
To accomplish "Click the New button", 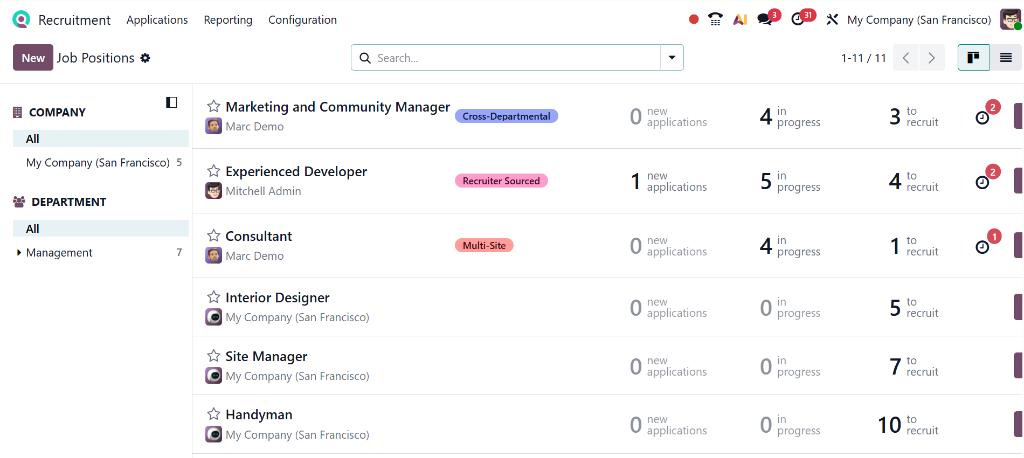I will pos(33,58).
